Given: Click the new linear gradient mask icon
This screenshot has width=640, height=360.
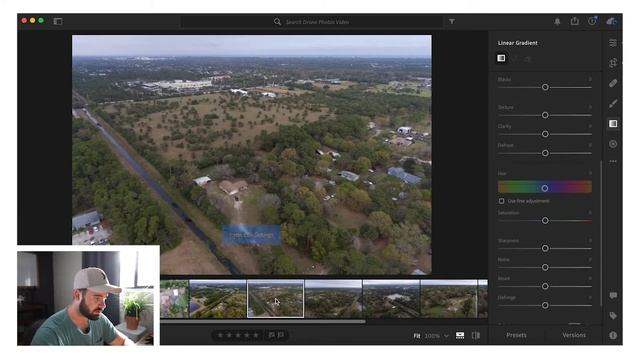Looking at the screenshot, I should point(501,58).
